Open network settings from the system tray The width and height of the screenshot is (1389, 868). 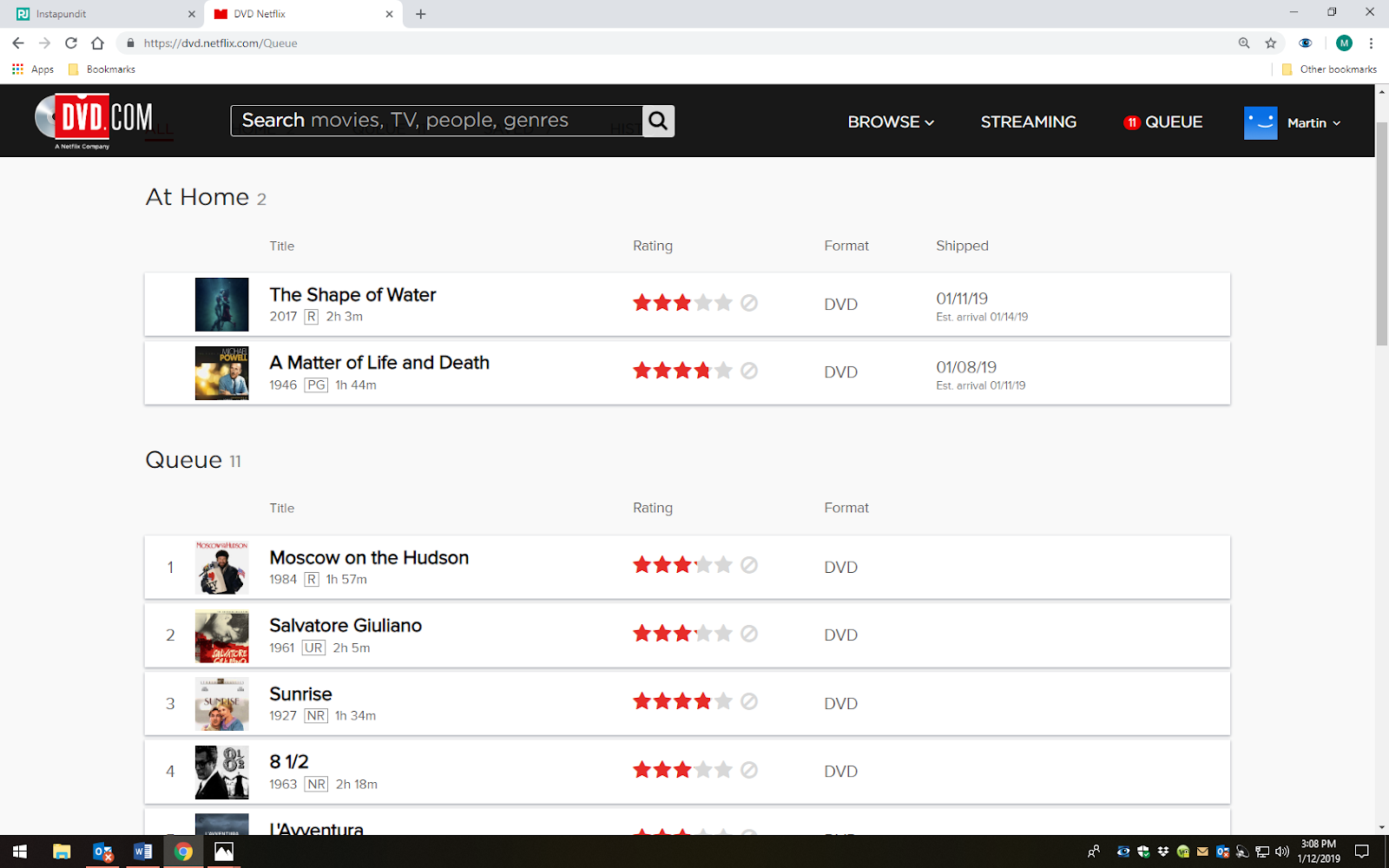pyautogui.click(x=1262, y=852)
